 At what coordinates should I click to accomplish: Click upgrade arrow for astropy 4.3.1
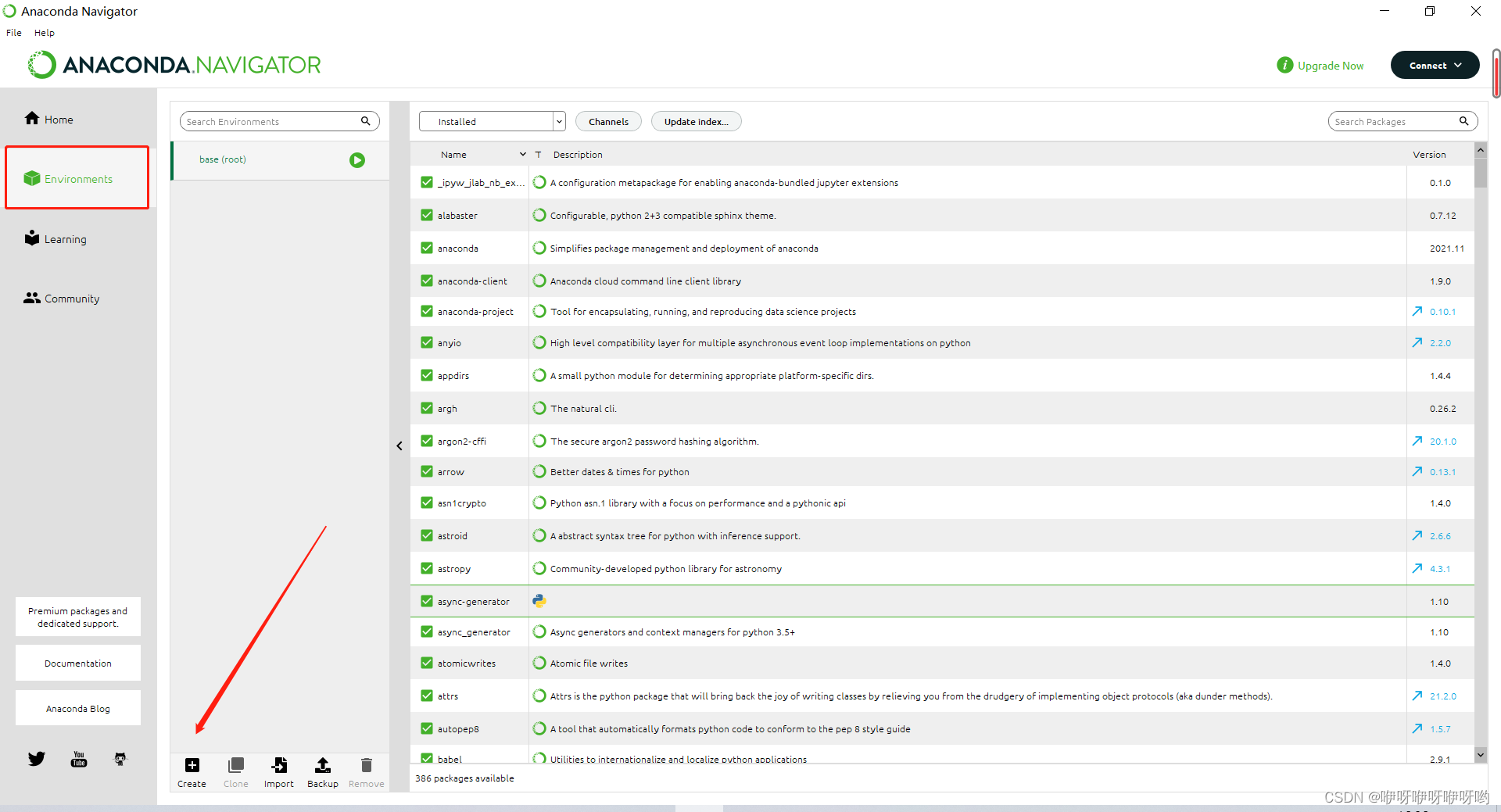tap(1417, 568)
